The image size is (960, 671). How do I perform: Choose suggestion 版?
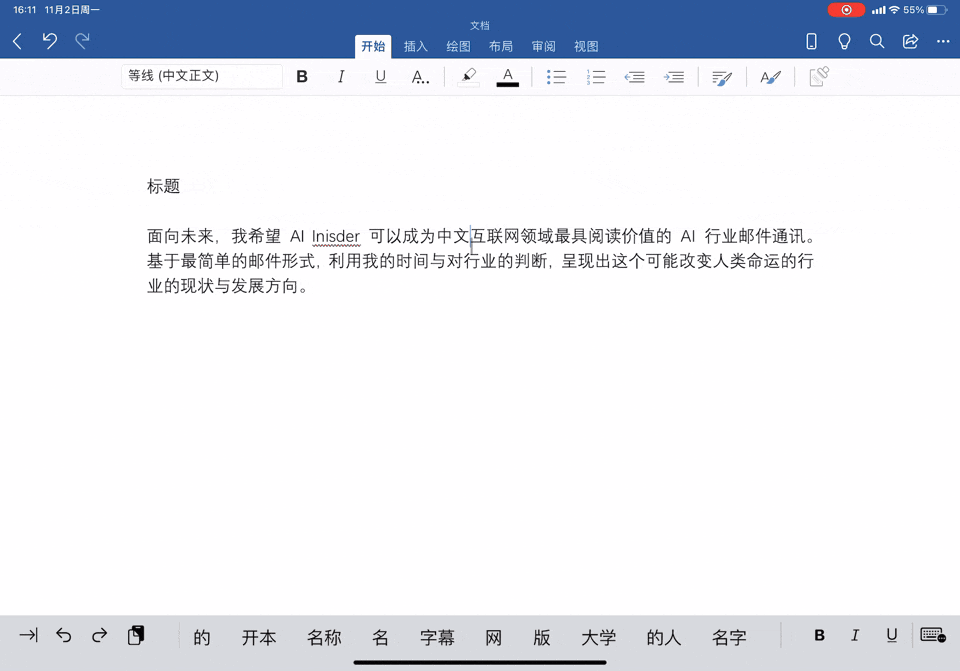pos(542,638)
